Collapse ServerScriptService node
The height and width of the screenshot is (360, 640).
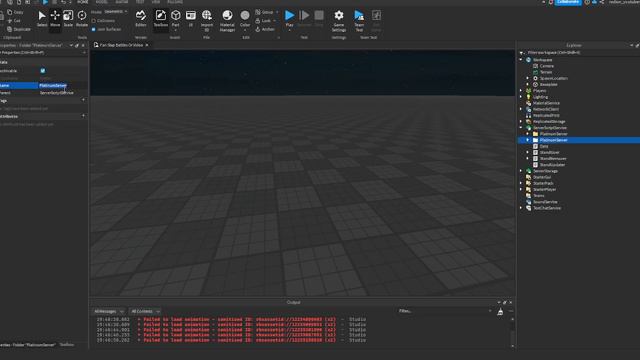(x=521, y=128)
